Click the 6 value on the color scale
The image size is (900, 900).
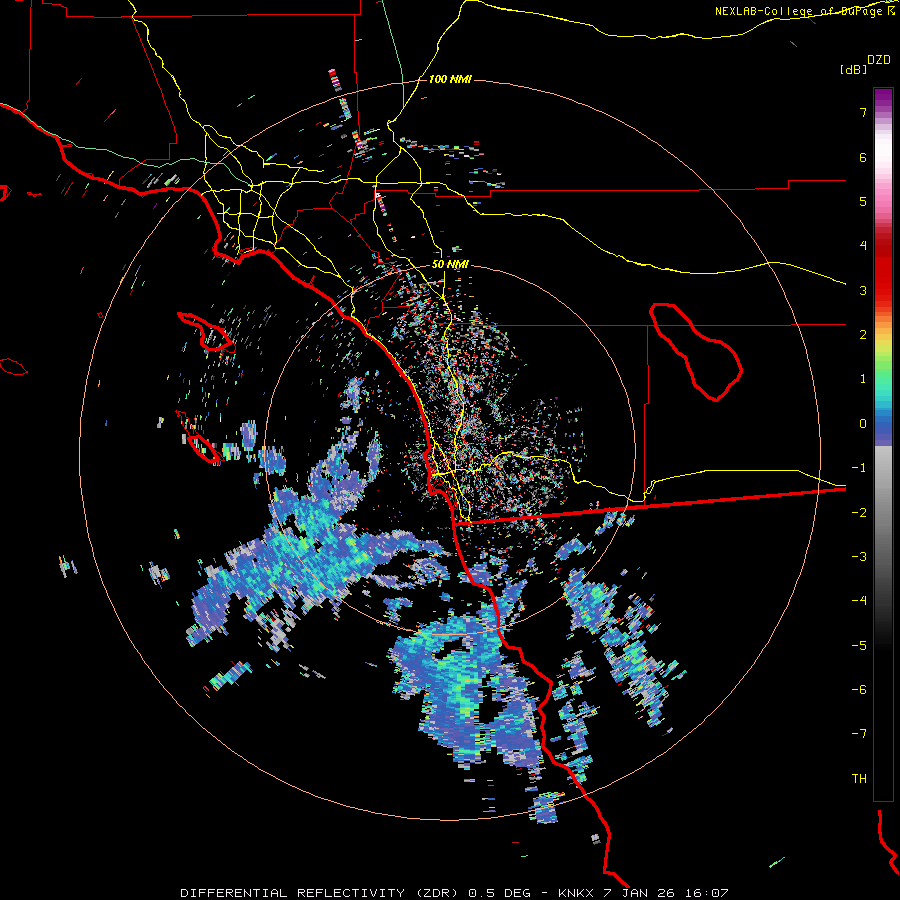863,157
